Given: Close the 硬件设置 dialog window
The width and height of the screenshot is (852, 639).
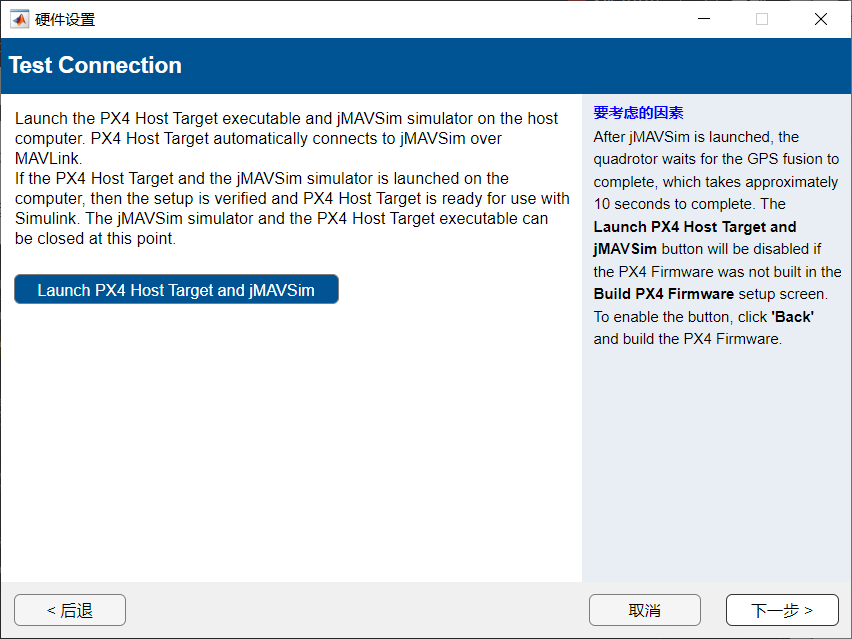Looking at the screenshot, I should click(x=821, y=19).
